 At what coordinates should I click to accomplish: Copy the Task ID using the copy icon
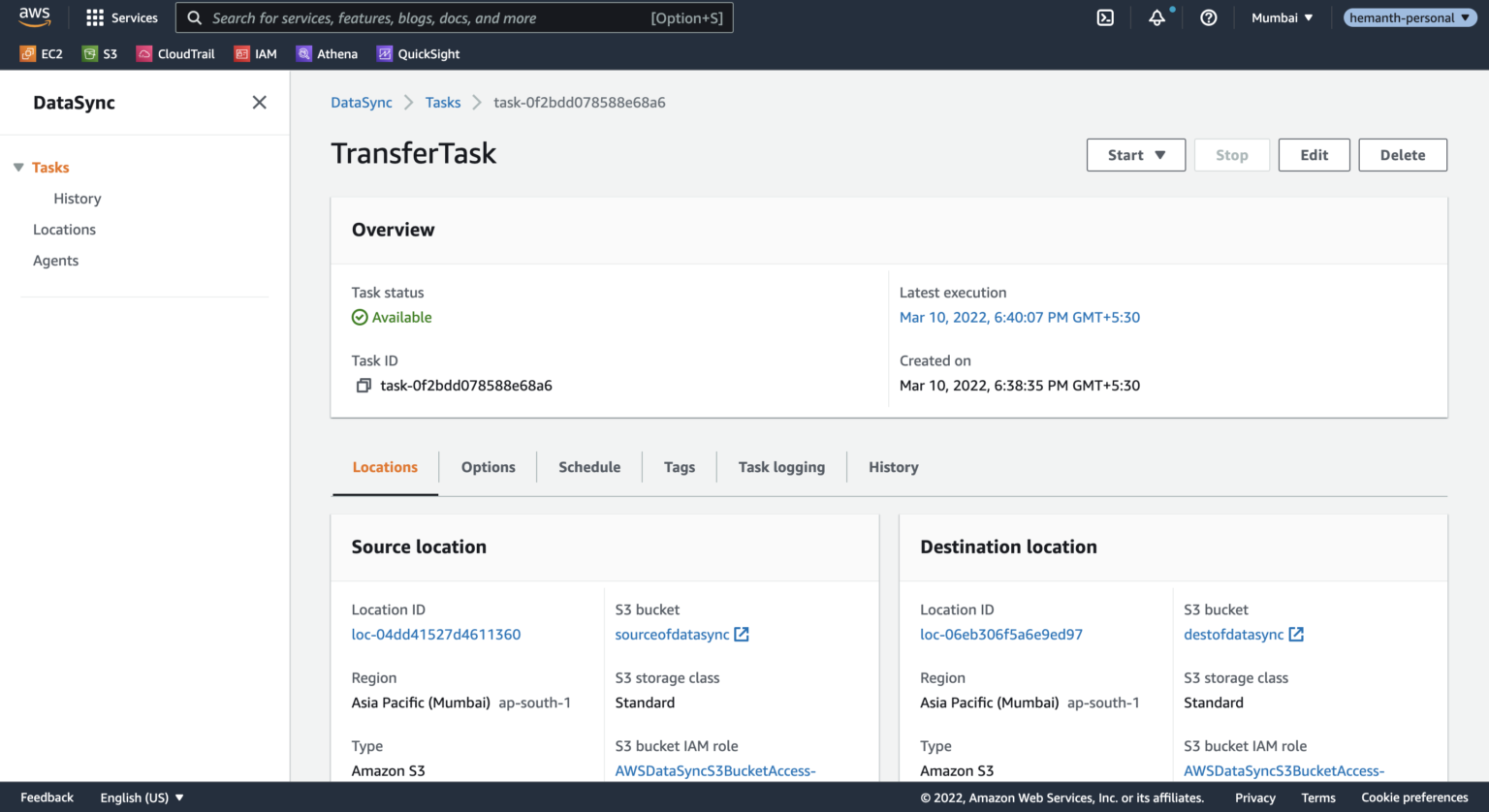point(364,385)
